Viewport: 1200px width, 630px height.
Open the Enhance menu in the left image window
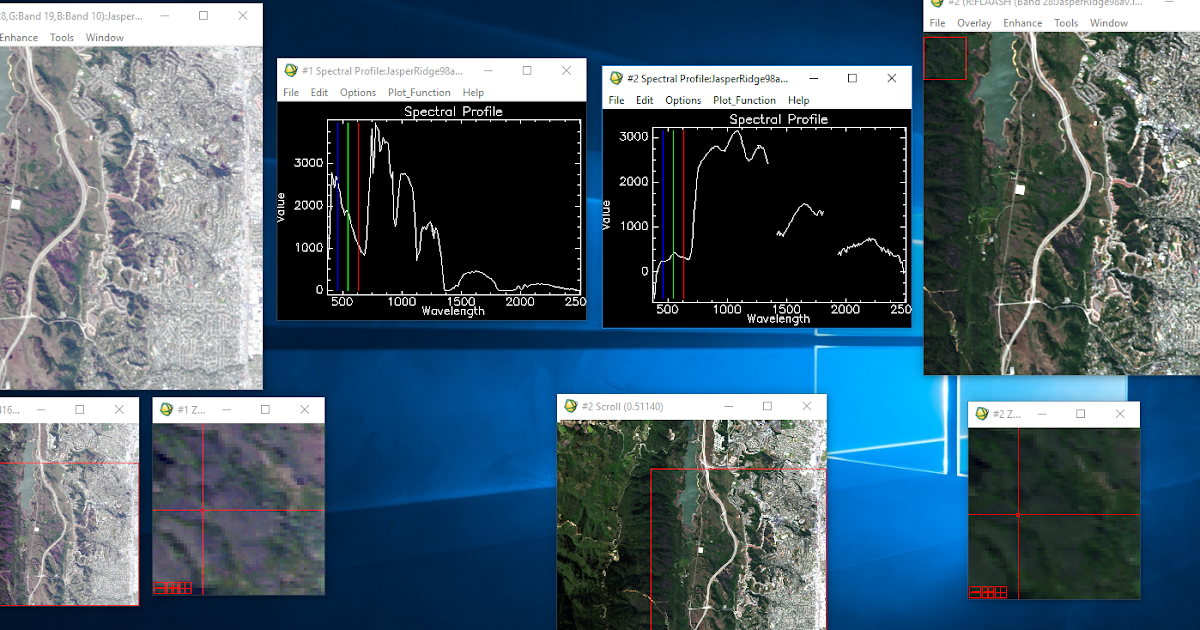coord(19,37)
